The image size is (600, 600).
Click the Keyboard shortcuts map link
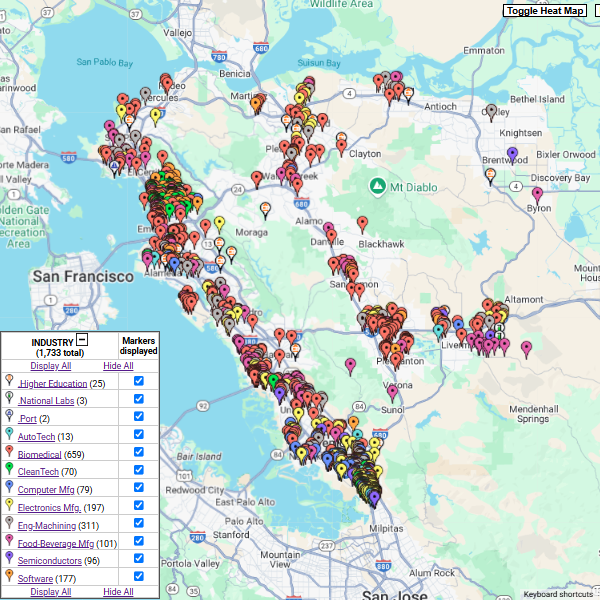(x=559, y=594)
